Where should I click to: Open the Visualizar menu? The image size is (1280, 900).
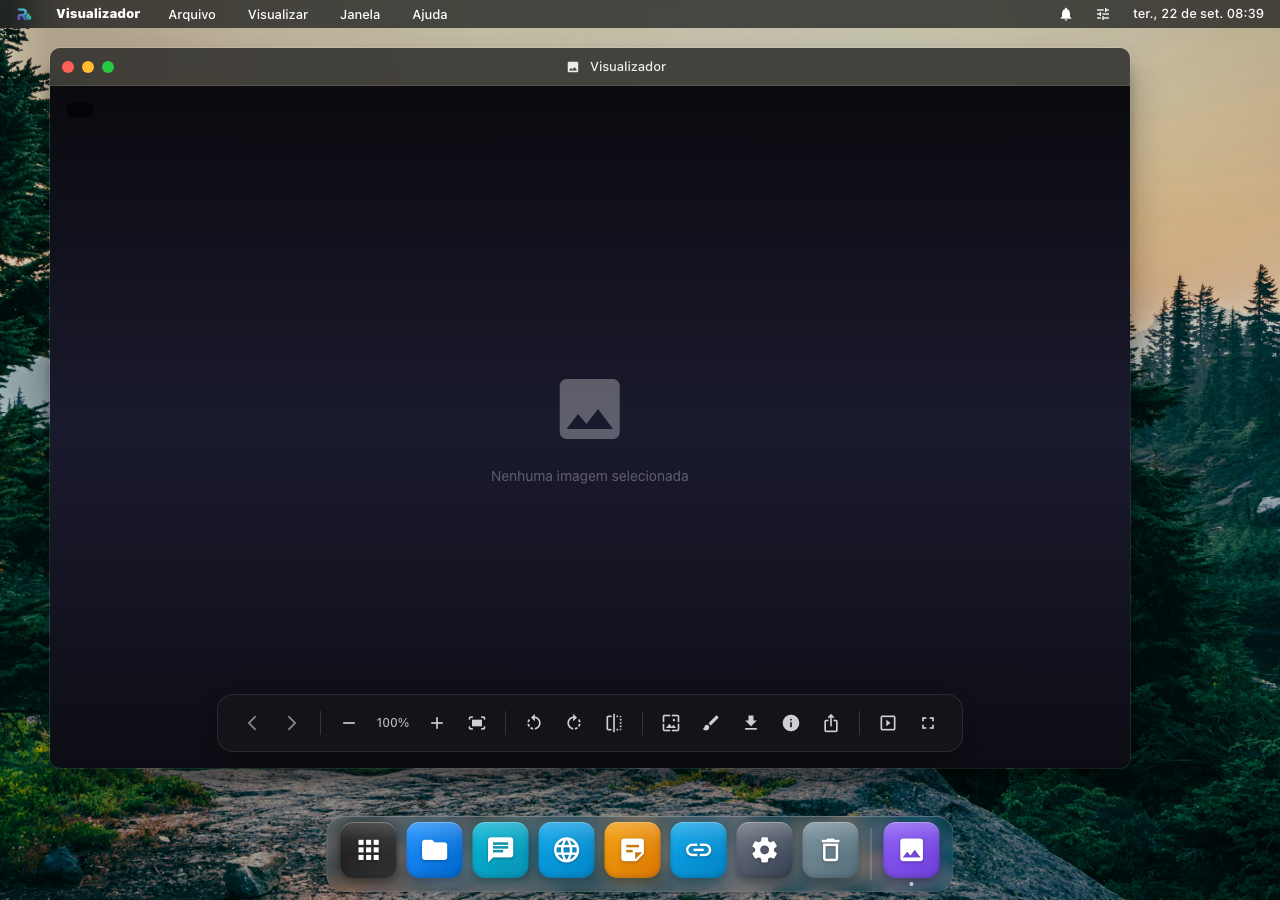(278, 14)
